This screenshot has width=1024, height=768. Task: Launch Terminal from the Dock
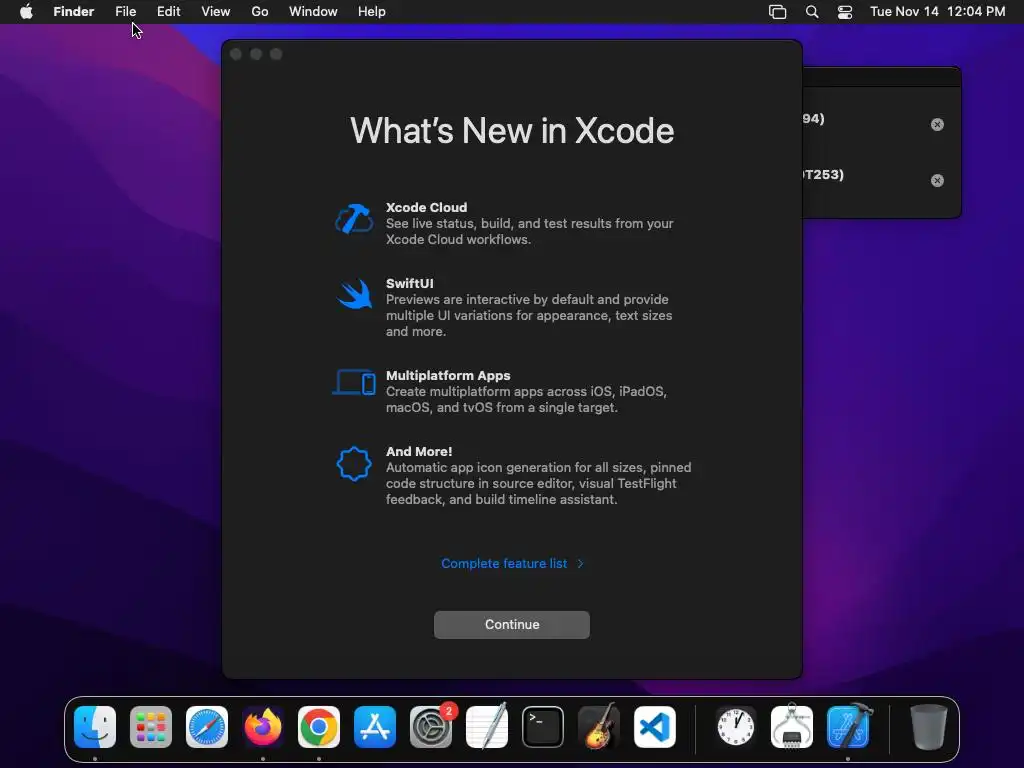pos(543,727)
